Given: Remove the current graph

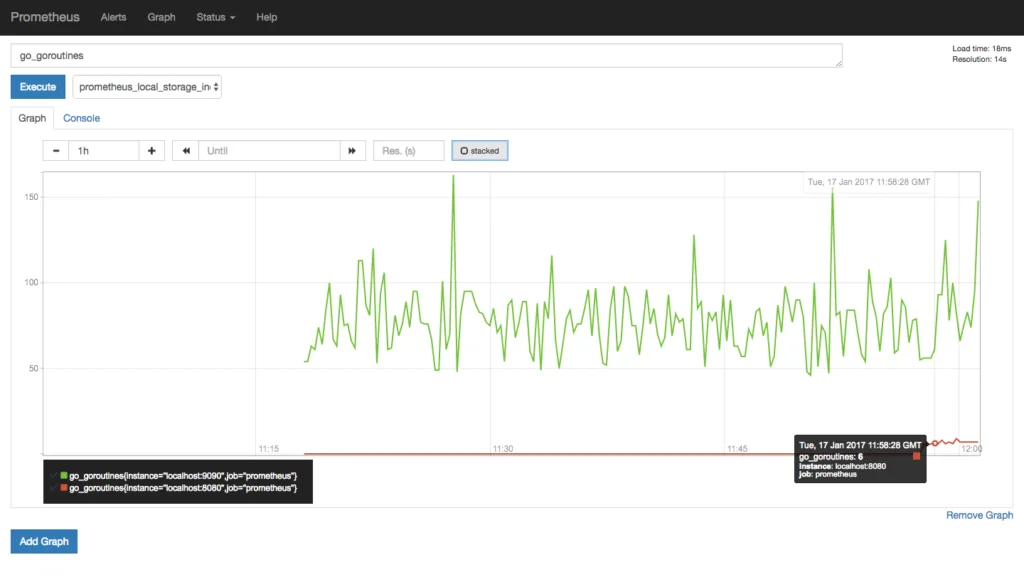Looking at the screenshot, I should click(980, 515).
